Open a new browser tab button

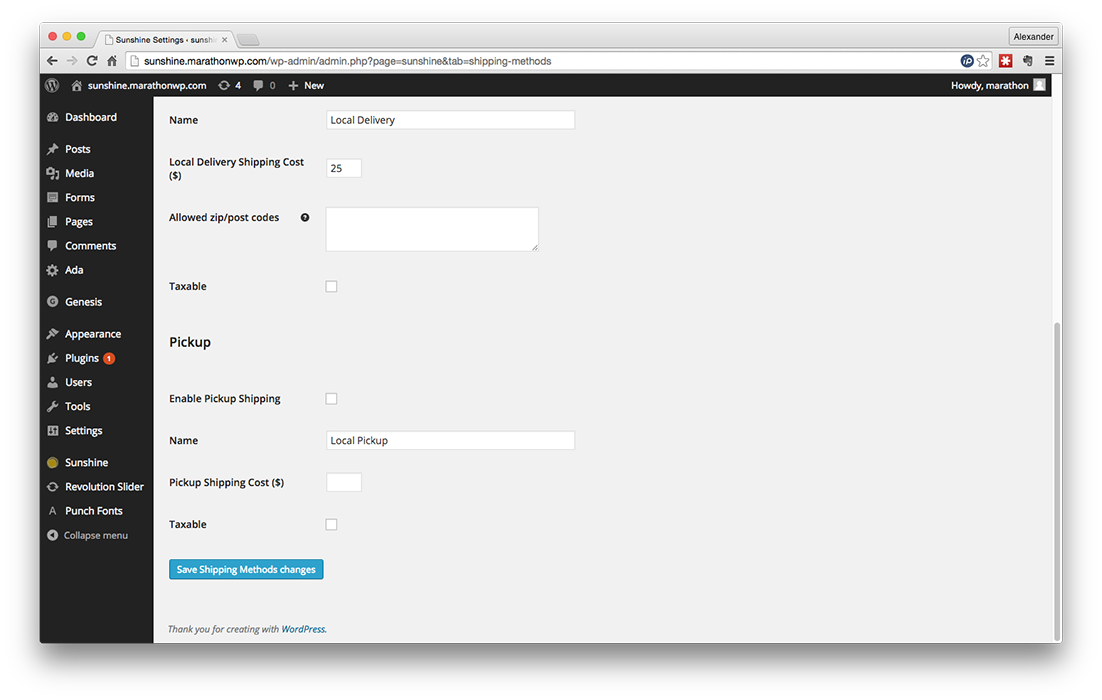tap(248, 39)
